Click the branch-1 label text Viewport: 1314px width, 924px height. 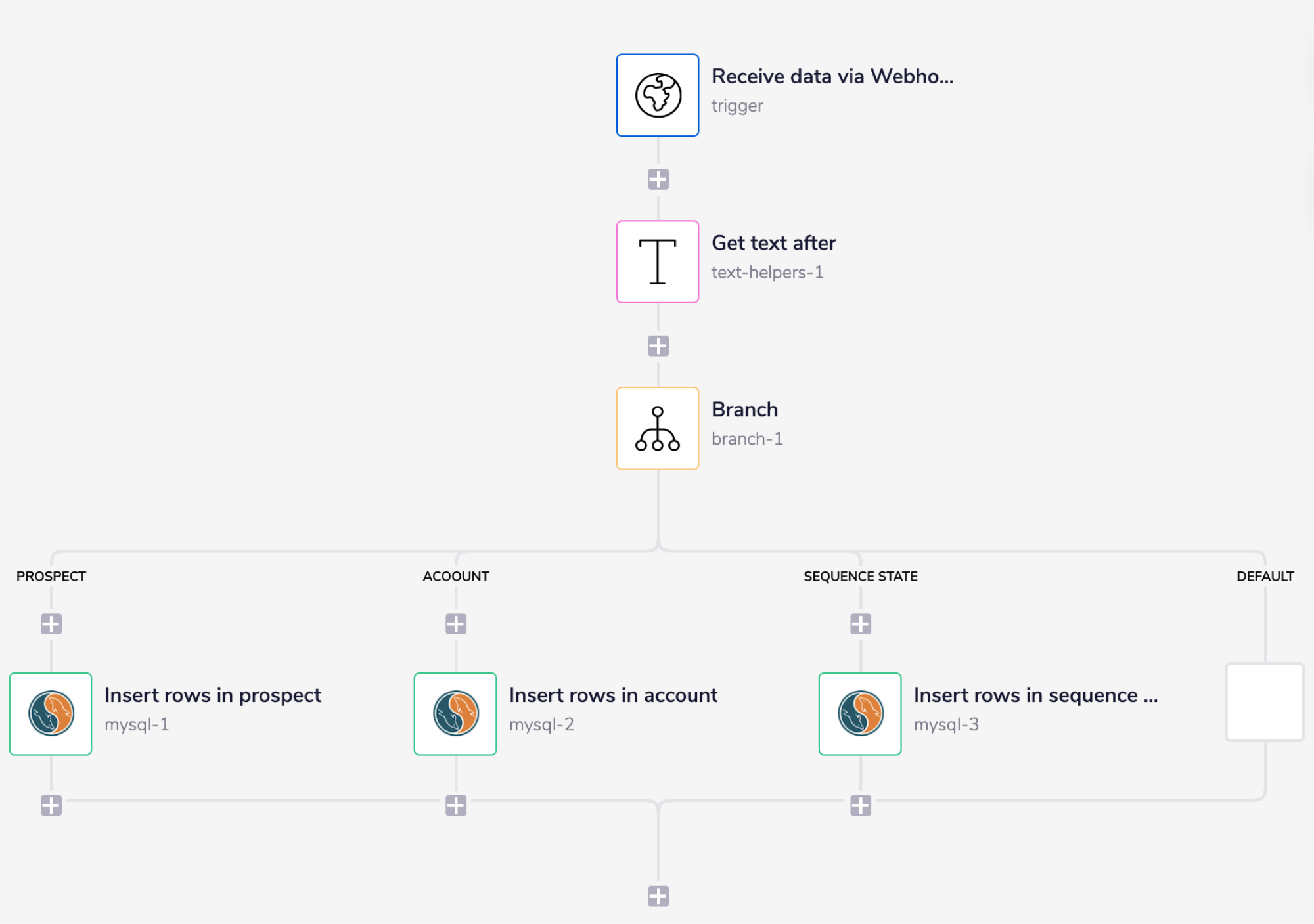(x=748, y=439)
